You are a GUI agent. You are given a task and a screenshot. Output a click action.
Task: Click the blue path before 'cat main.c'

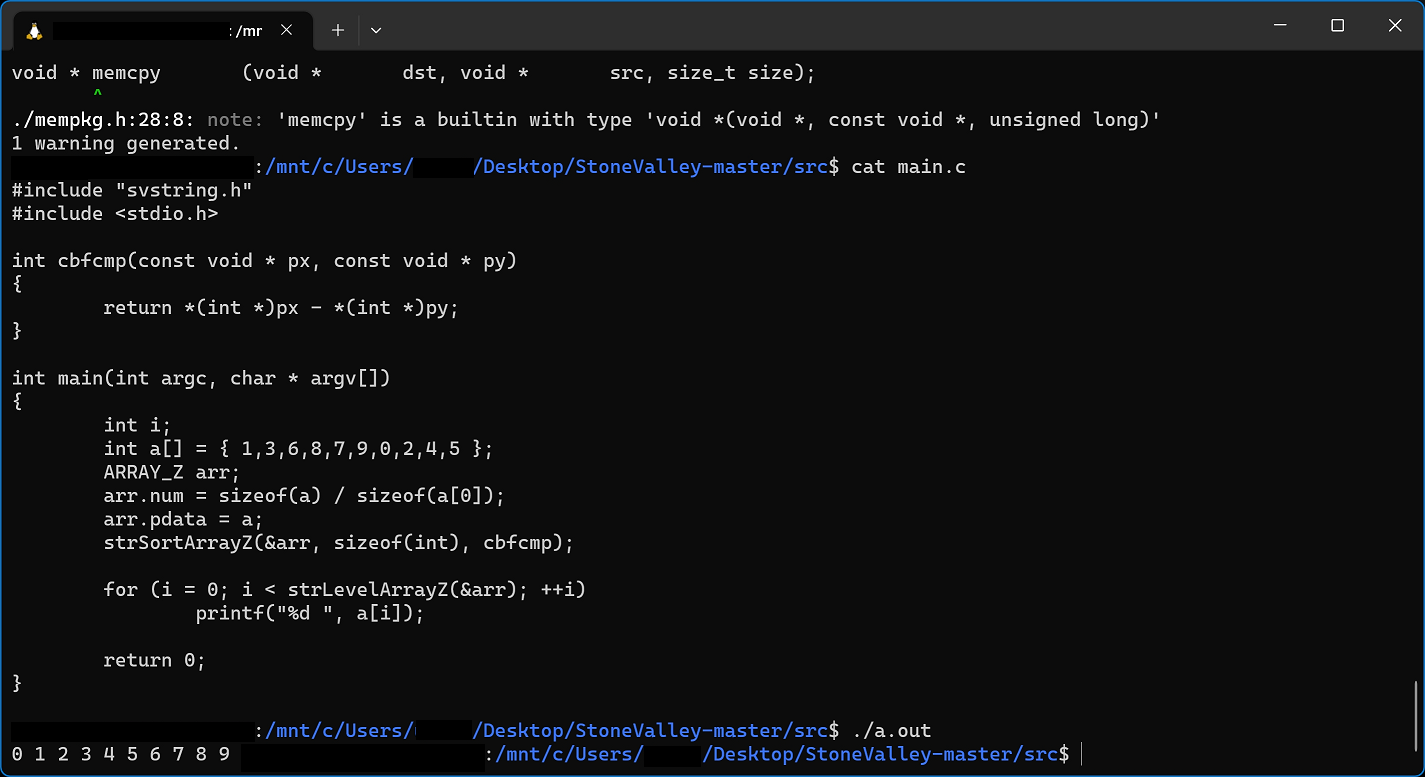(x=548, y=167)
